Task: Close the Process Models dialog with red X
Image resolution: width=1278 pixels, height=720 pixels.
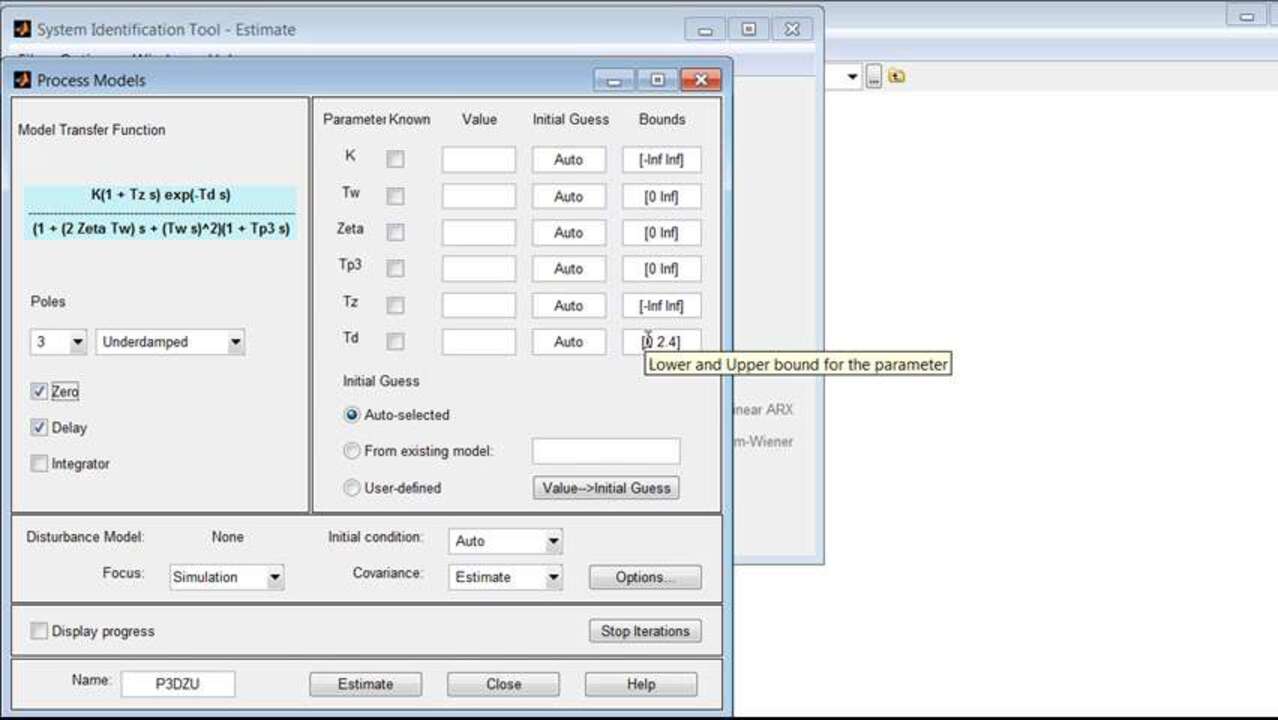Action: coord(700,80)
